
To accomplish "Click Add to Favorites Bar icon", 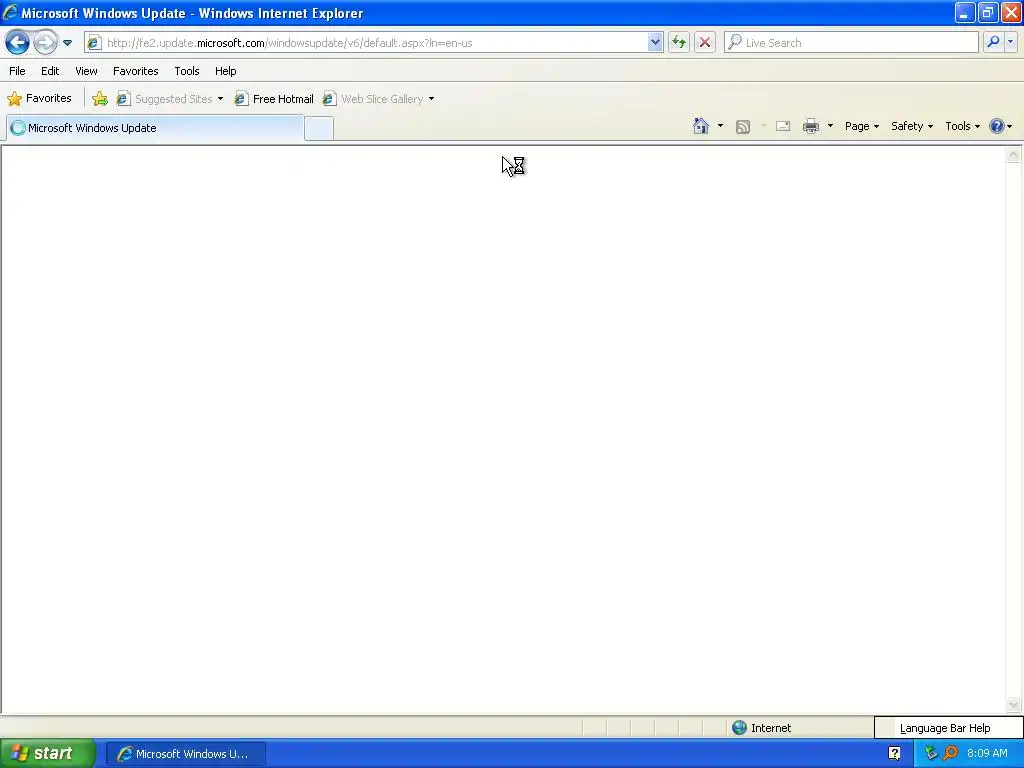I will tap(100, 99).
